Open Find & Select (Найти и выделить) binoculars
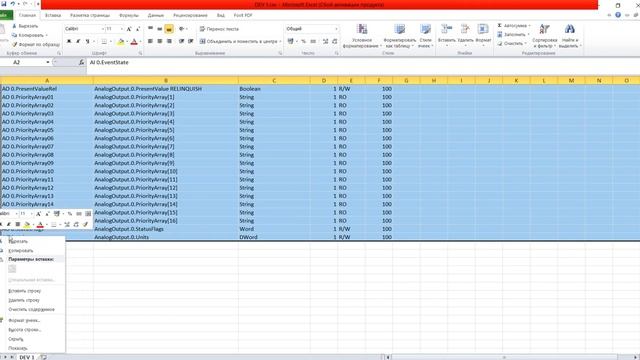The width and height of the screenshot is (640, 360). tap(570, 36)
